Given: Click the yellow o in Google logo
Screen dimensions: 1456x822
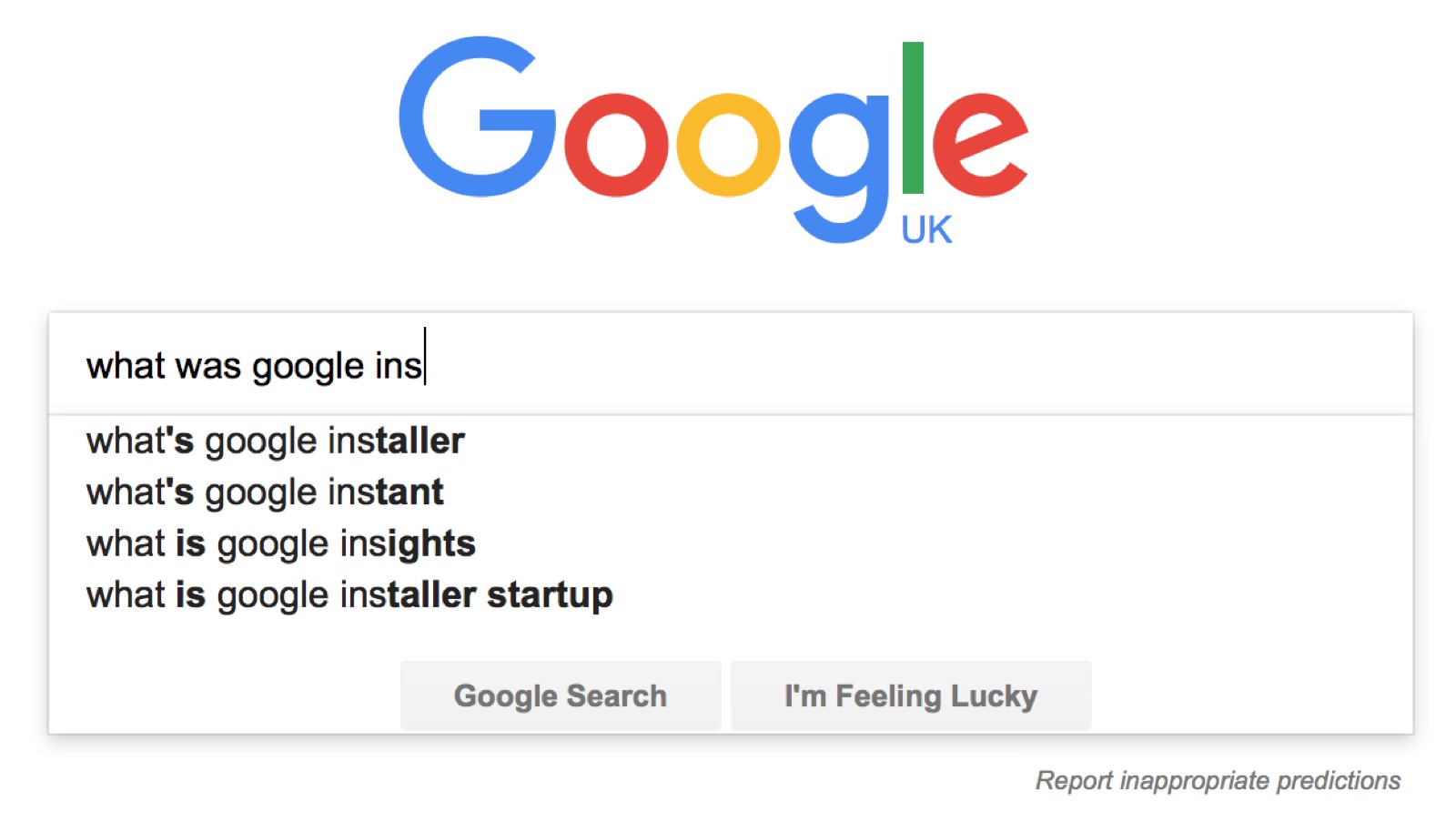Looking at the screenshot, I should click(x=727, y=145).
